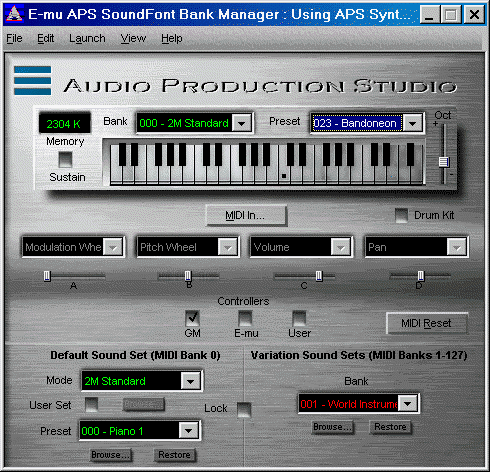This screenshot has width=490, height=472.
Task: Click controller slider D handle
Action: pos(421,276)
